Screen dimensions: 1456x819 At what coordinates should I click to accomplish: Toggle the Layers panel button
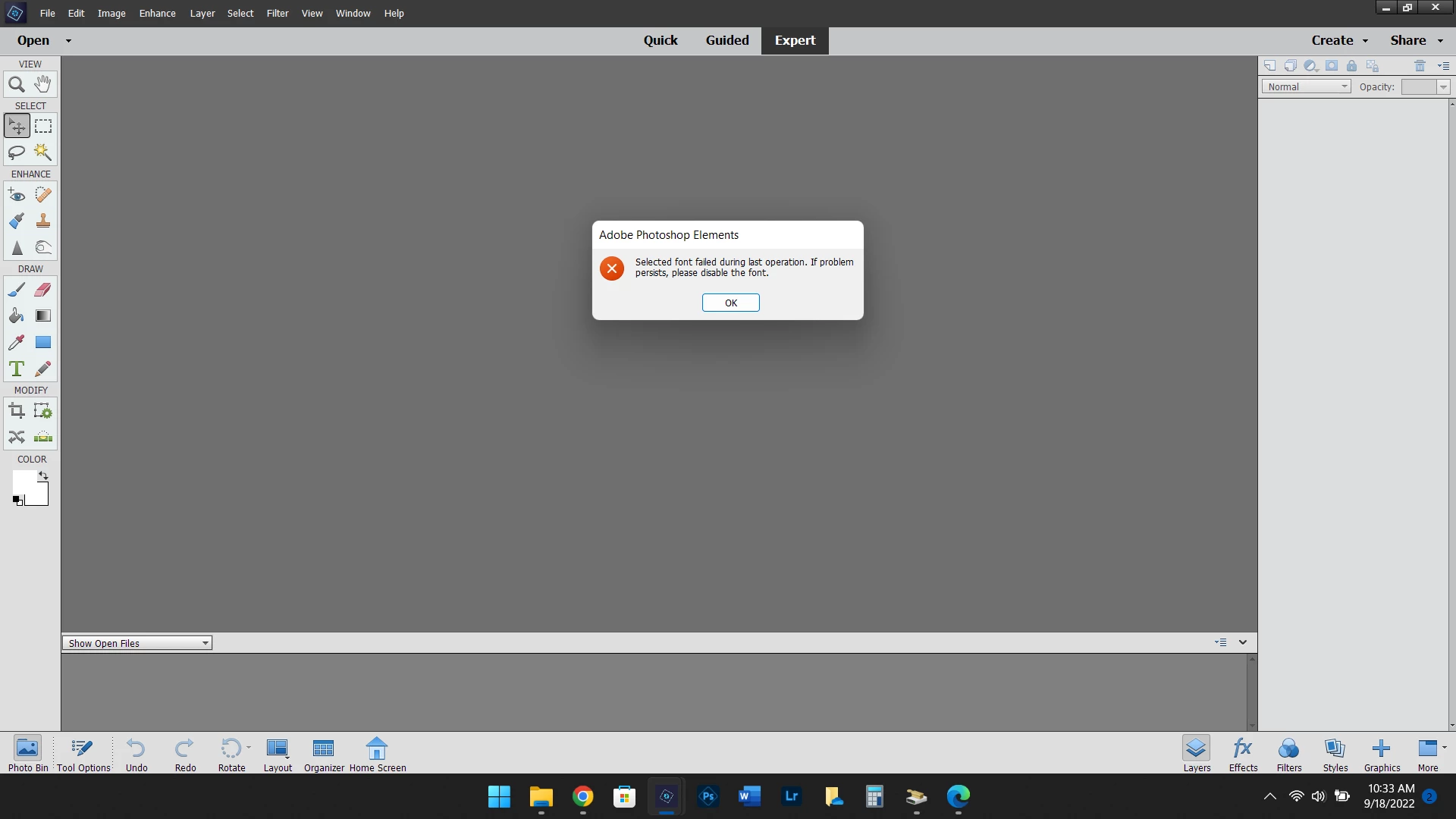[x=1197, y=754]
